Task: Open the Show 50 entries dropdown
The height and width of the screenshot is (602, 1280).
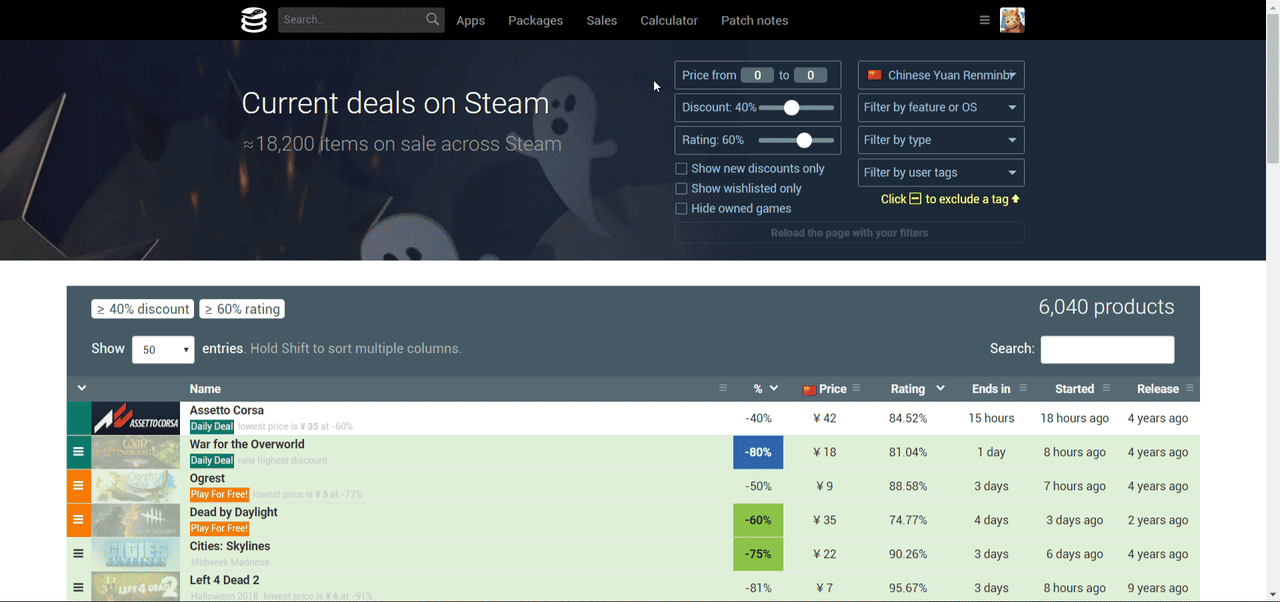Action: click(x=163, y=349)
